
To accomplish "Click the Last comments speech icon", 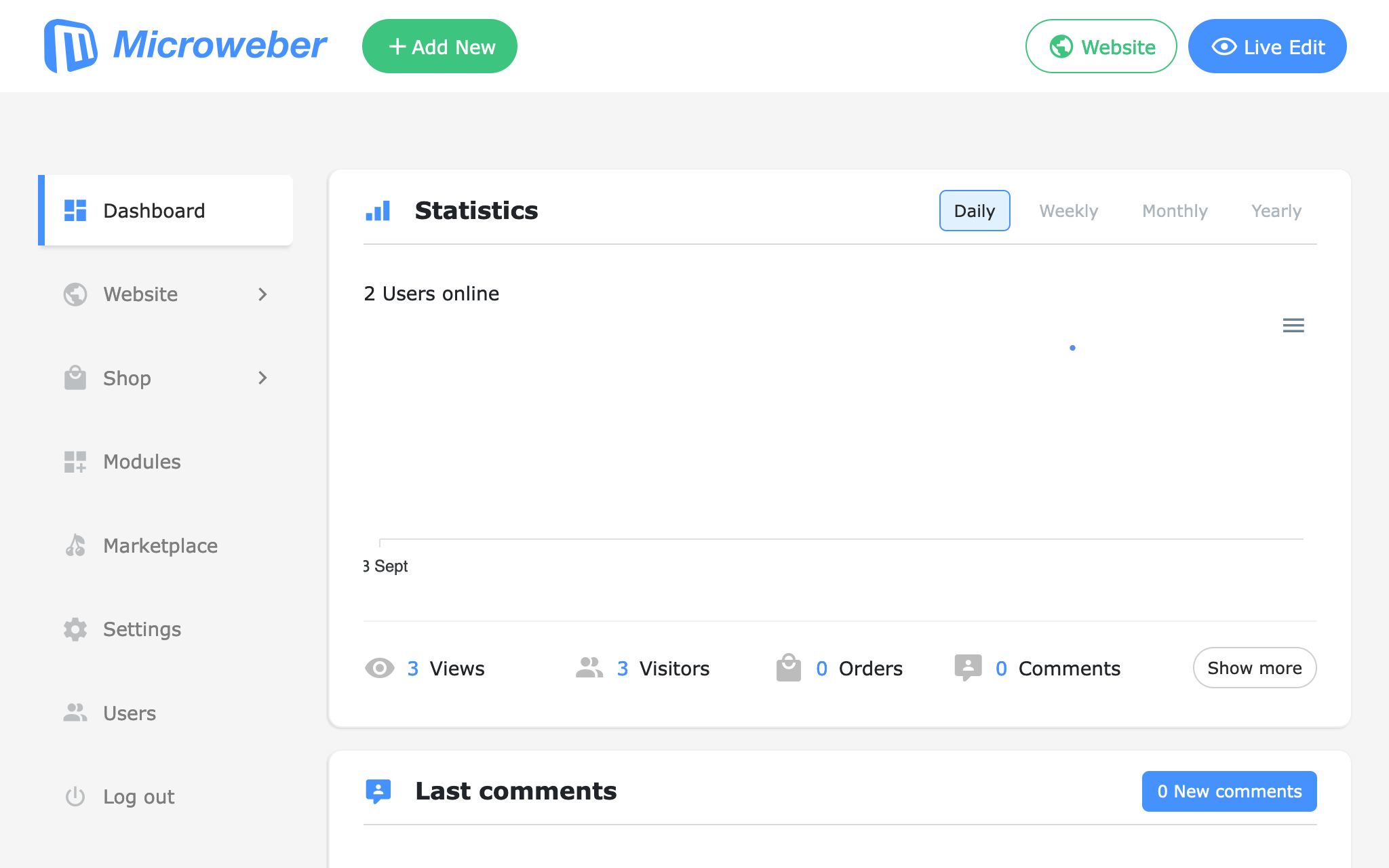I will pyautogui.click(x=378, y=791).
